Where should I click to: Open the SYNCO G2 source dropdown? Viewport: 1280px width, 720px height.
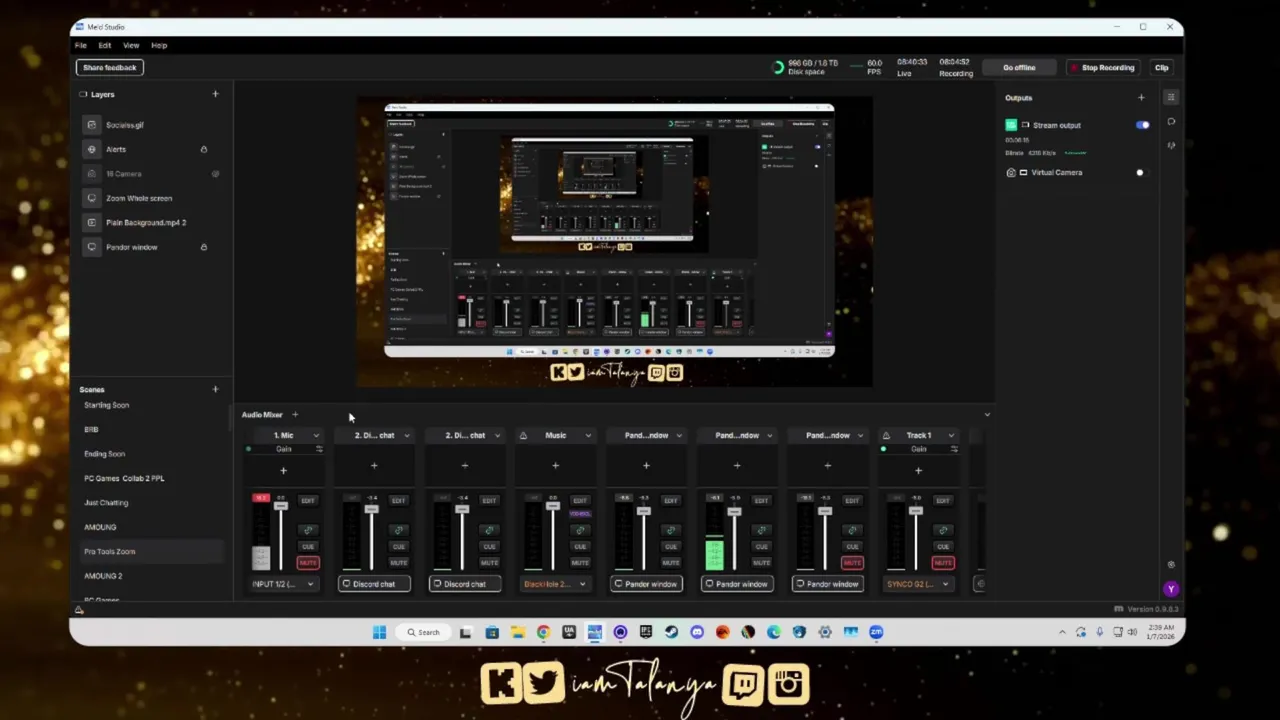click(x=918, y=584)
